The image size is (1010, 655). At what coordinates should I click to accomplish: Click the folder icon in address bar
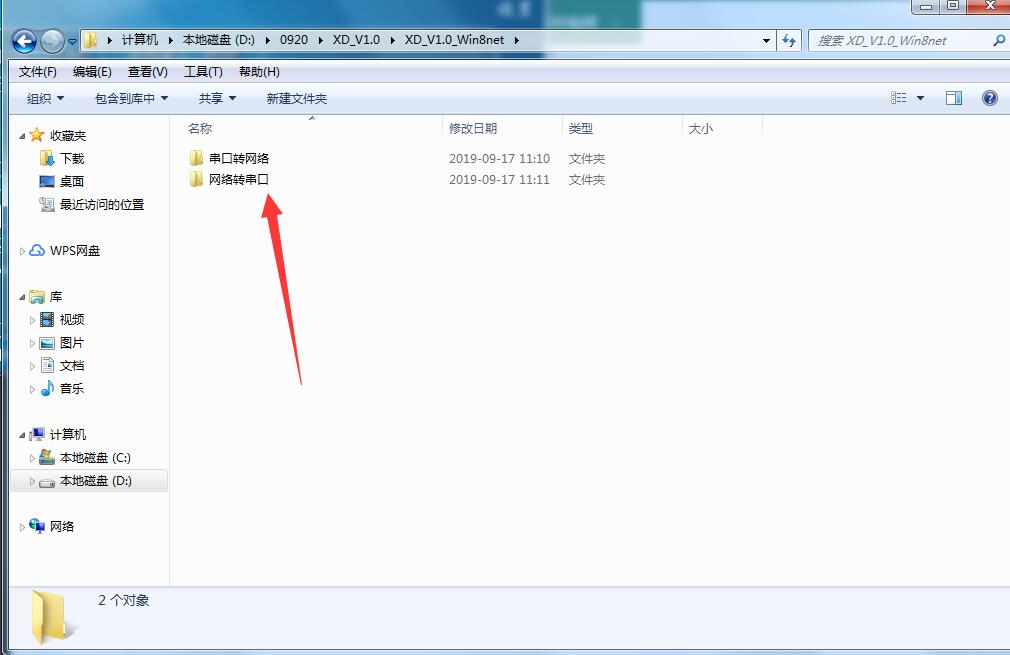coord(90,40)
